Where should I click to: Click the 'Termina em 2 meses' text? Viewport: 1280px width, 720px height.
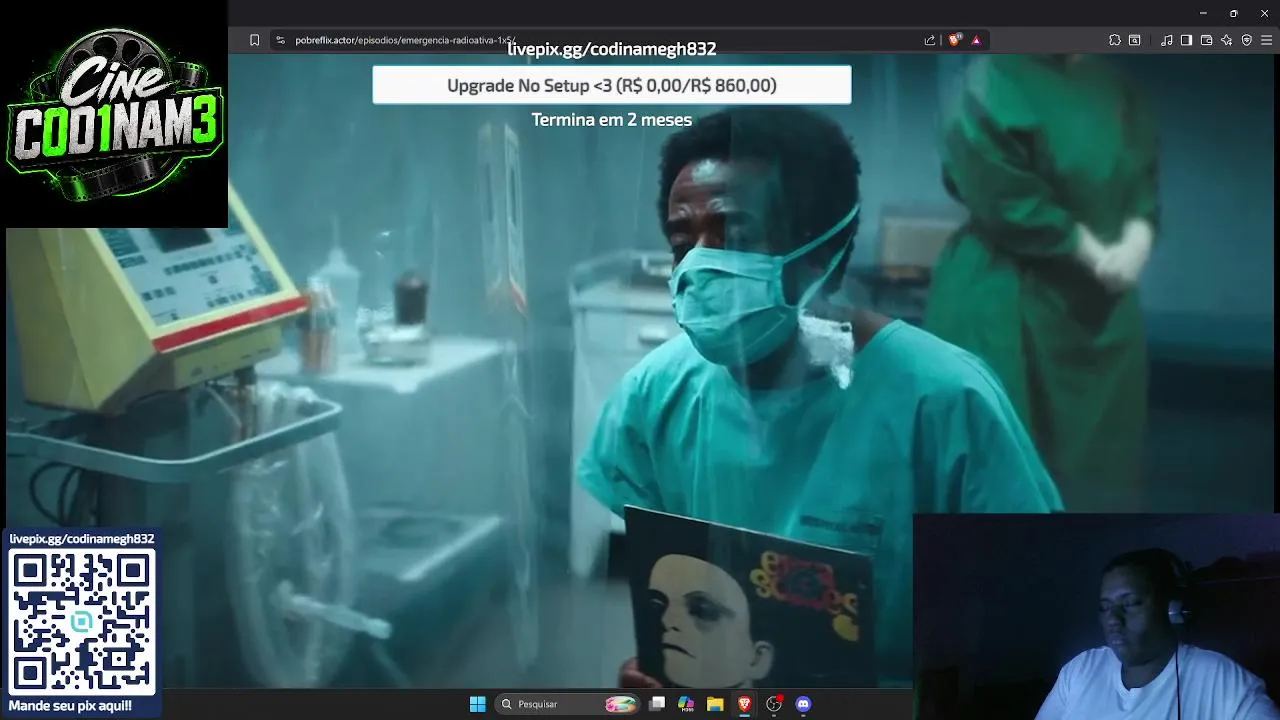(612, 119)
